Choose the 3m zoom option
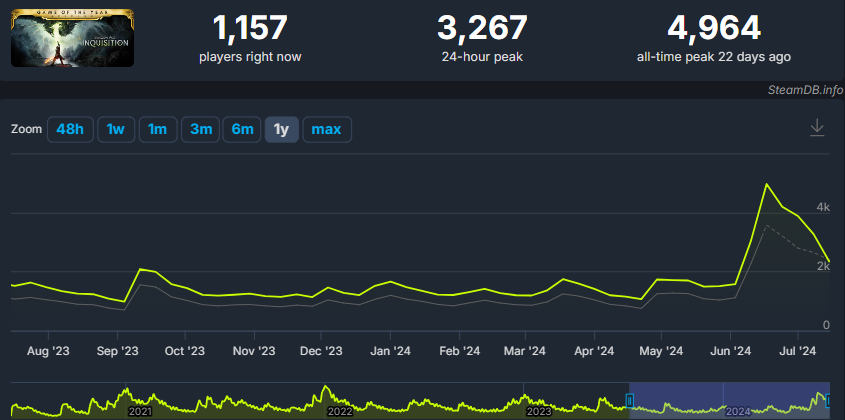 tap(202, 129)
